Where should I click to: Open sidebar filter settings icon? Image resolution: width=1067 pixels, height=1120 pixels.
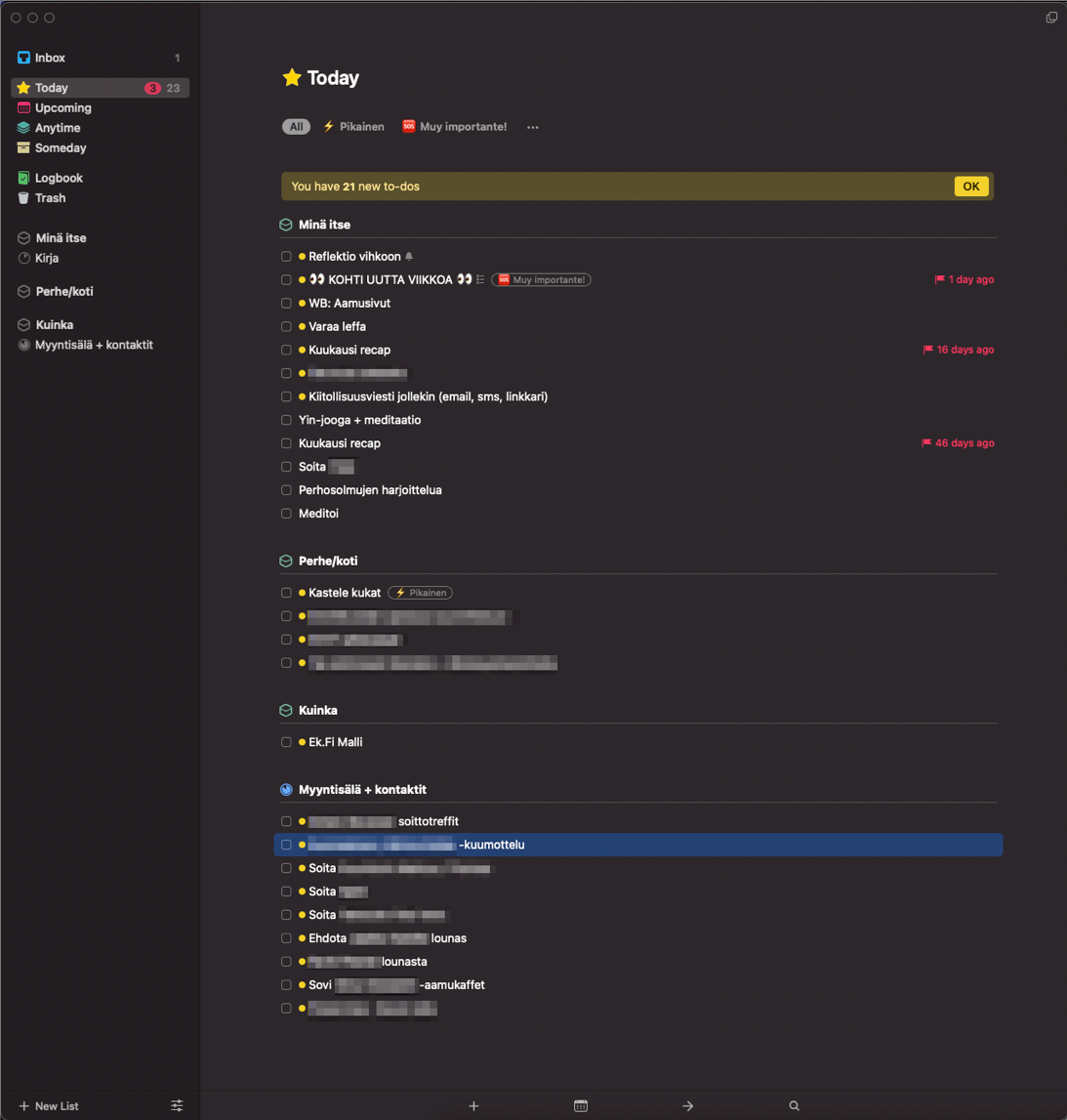[177, 1106]
